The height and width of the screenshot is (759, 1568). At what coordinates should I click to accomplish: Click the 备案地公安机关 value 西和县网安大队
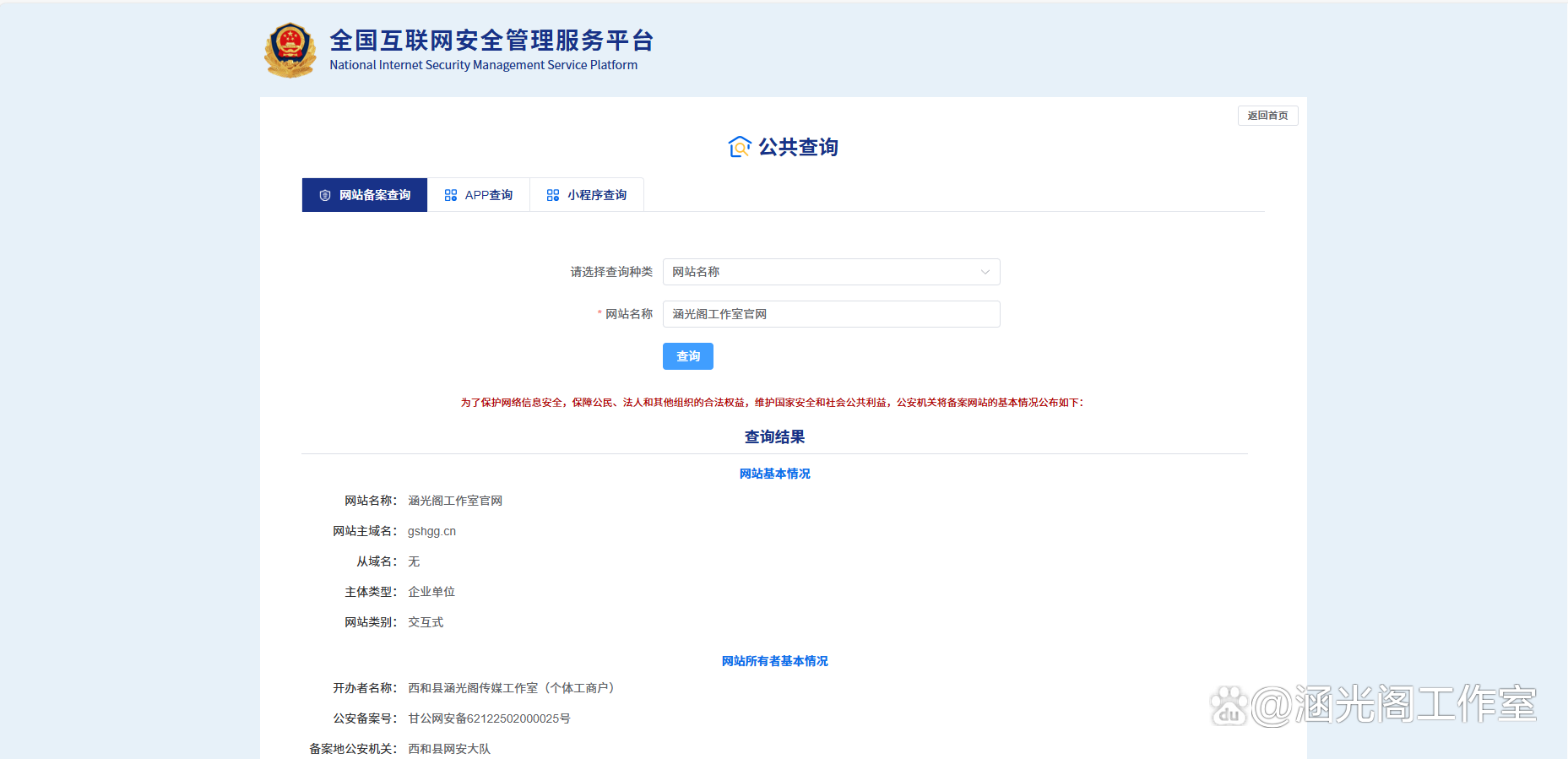tap(449, 749)
